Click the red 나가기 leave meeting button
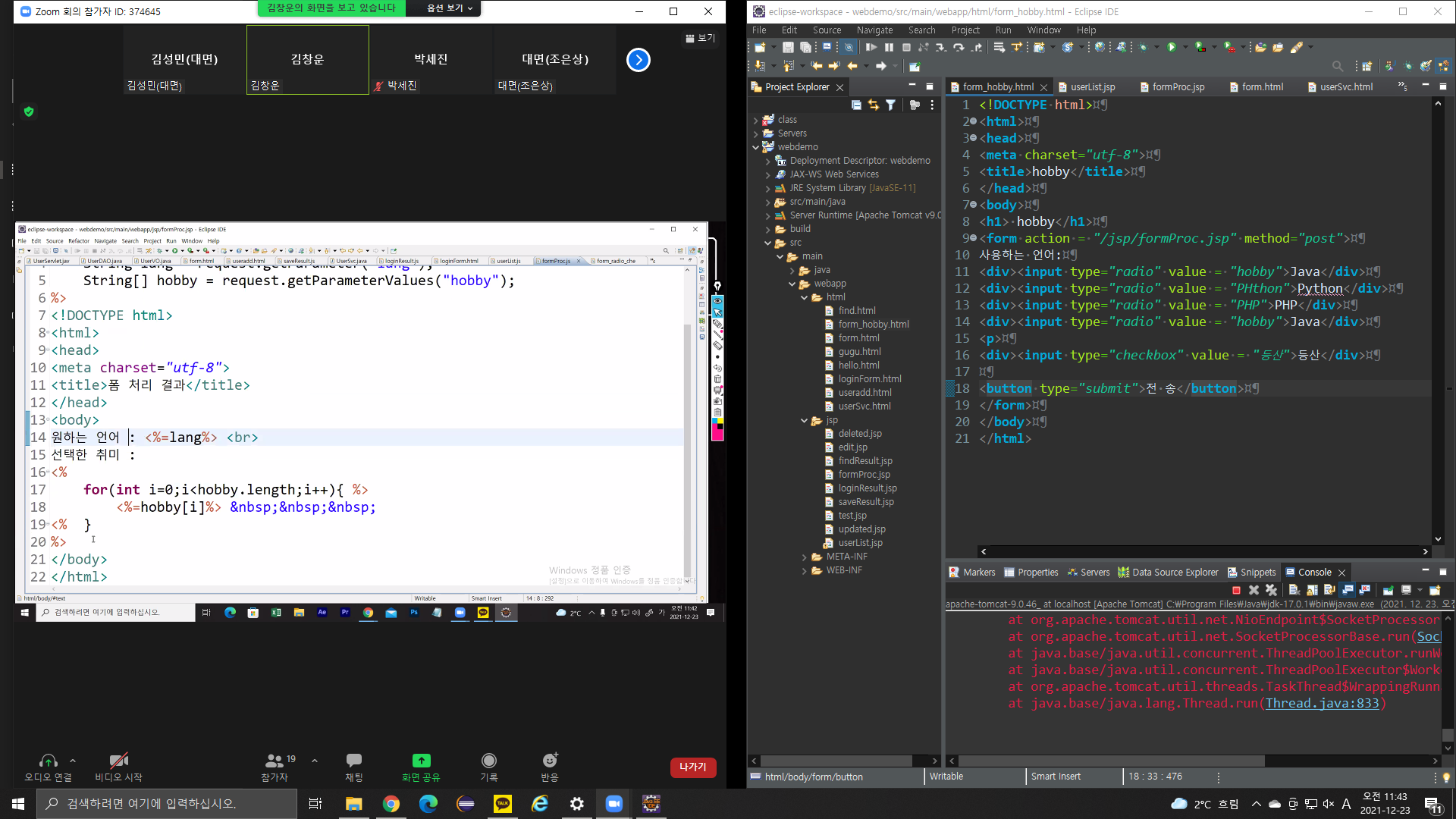The height and width of the screenshot is (819, 1456). [x=692, y=767]
